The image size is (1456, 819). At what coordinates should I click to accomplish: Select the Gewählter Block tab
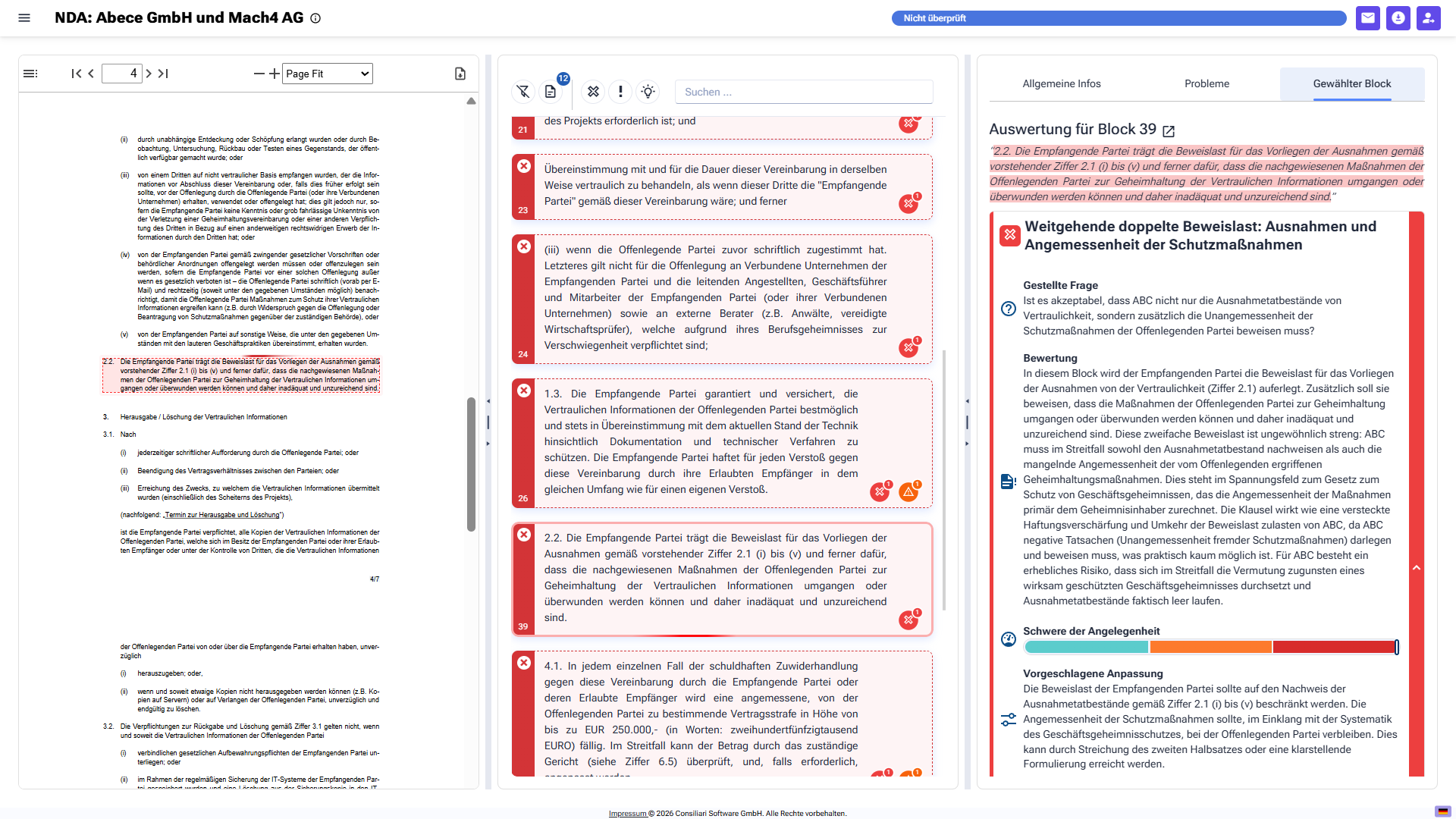pos(1352,83)
